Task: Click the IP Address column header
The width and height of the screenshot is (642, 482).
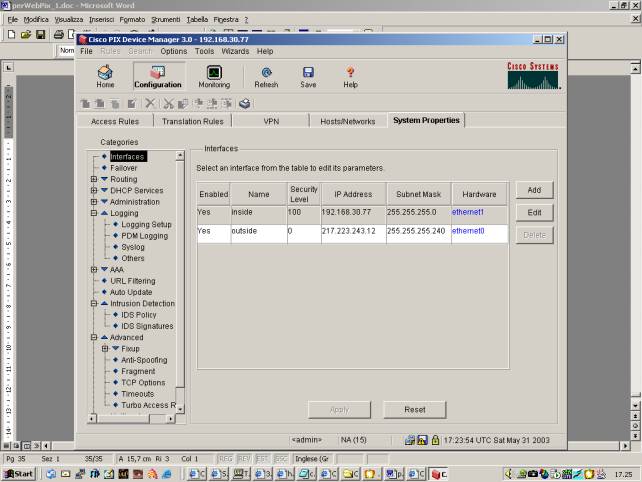Action: tap(353, 194)
